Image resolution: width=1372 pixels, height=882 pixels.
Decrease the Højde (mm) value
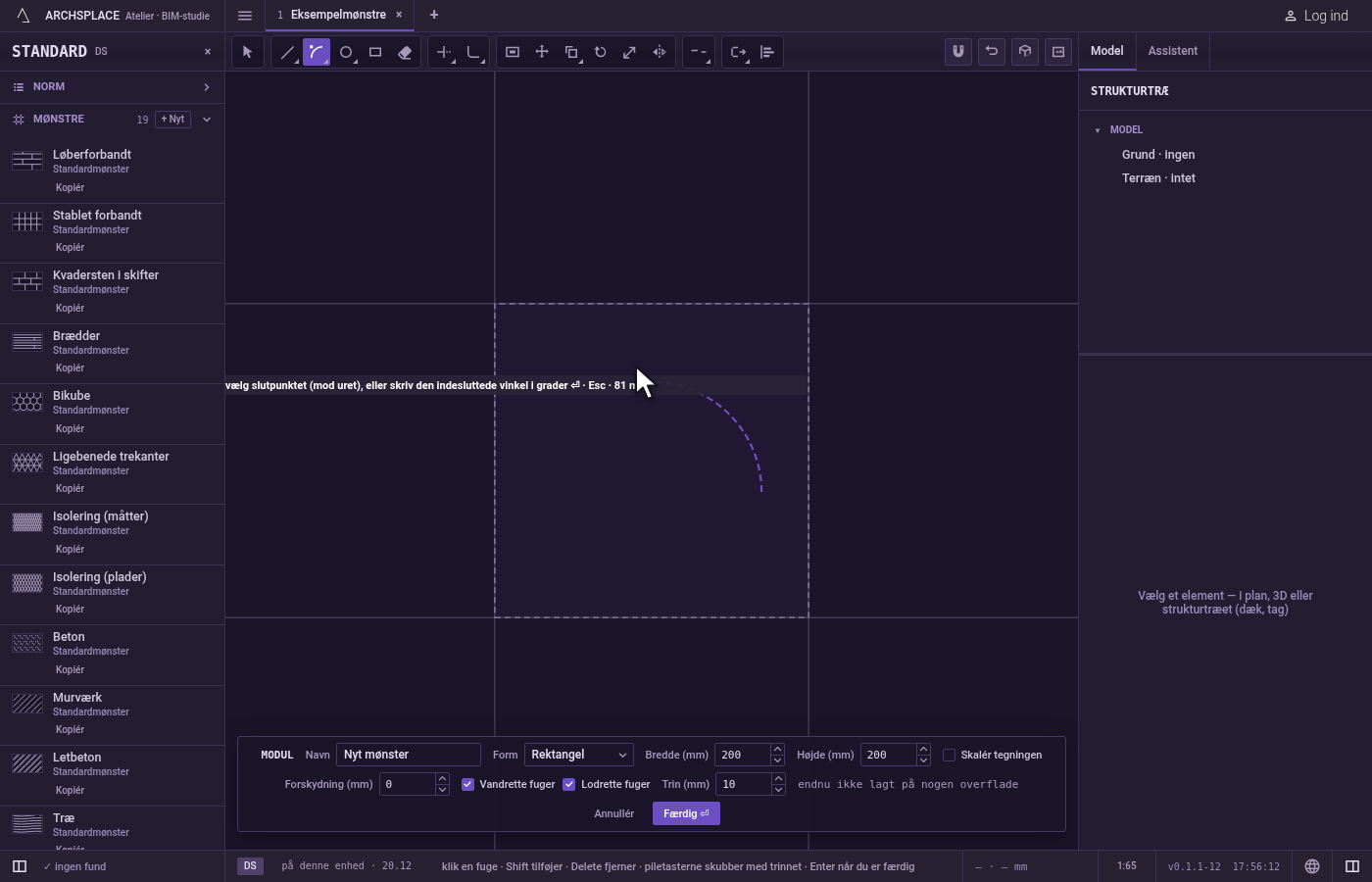coord(923,760)
